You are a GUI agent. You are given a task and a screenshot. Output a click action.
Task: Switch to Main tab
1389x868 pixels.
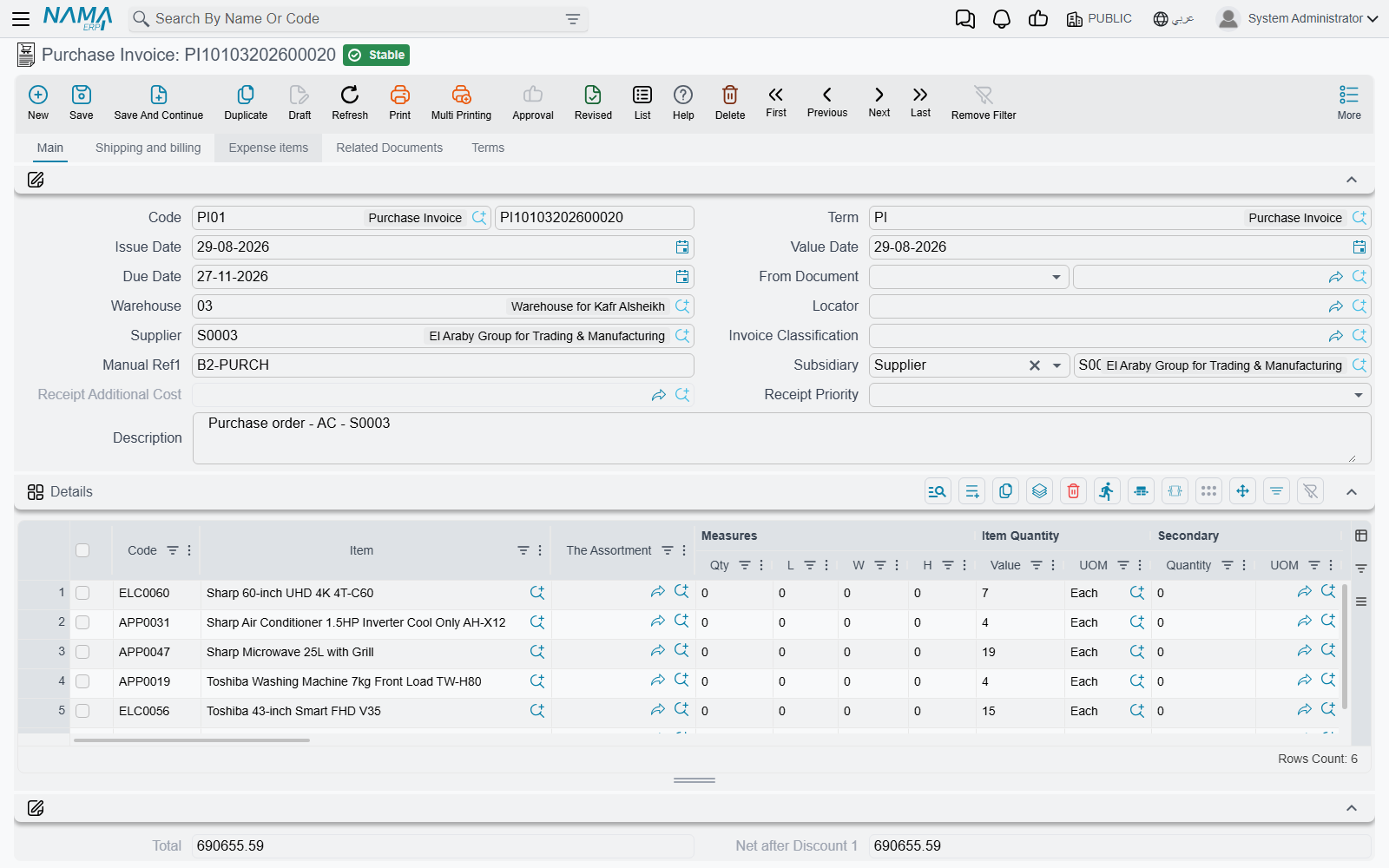click(50, 148)
